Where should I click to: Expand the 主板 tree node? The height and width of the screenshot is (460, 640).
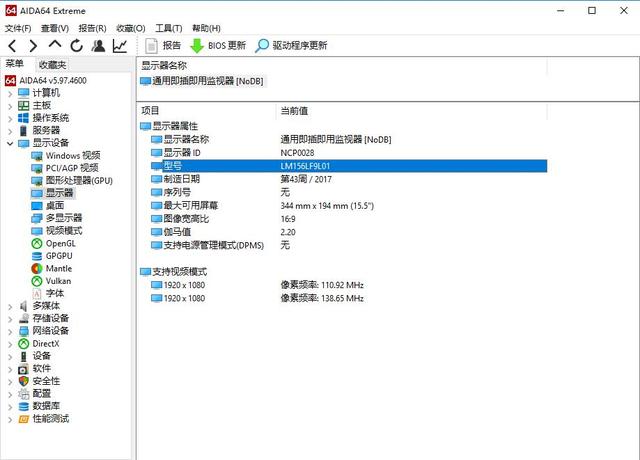tap(10, 106)
